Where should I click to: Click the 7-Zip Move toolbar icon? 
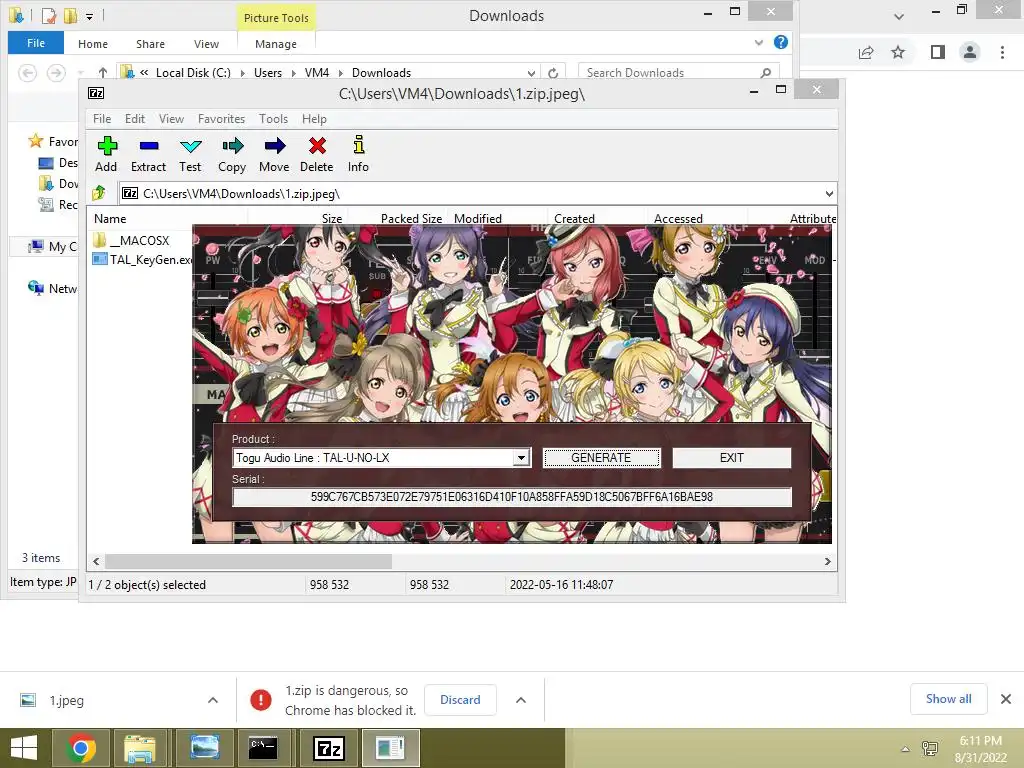274,154
